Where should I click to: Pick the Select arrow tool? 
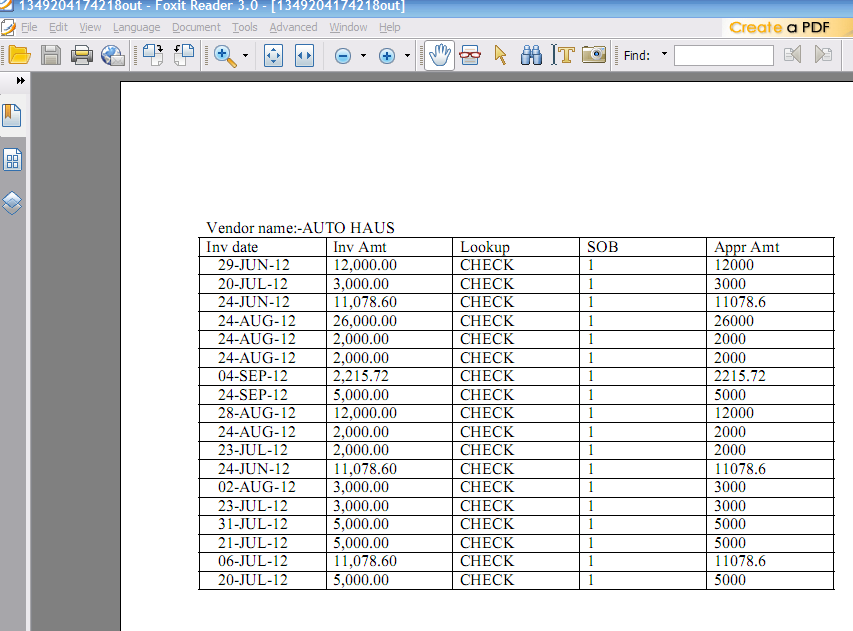tap(500, 55)
